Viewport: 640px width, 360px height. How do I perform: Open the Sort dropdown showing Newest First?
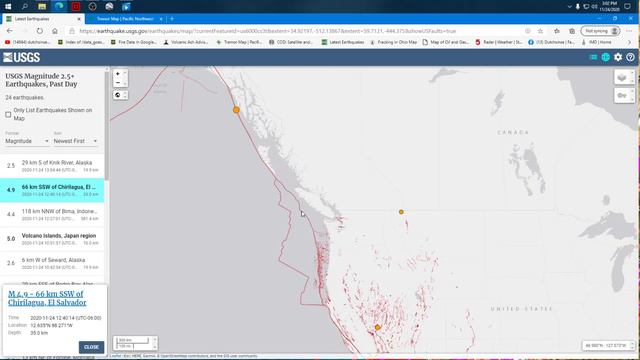pyautogui.click(x=76, y=141)
